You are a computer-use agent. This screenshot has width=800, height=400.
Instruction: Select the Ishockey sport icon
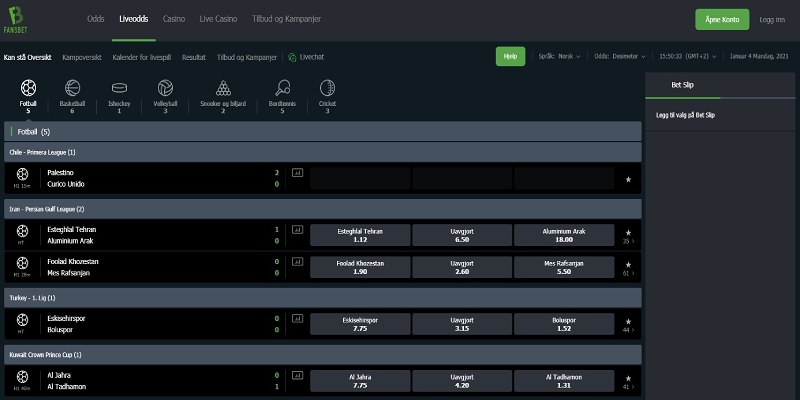coord(119,88)
